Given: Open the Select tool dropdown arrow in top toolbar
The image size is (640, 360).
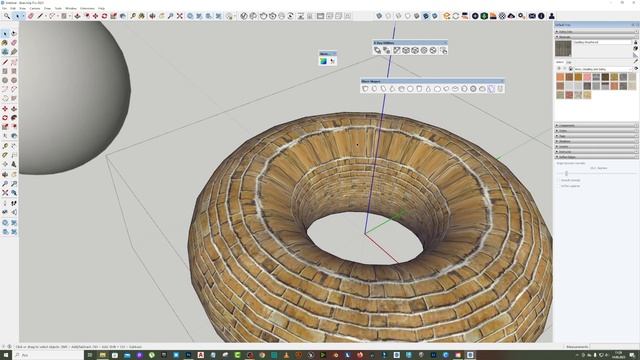Looking at the screenshot, I should (23, 16).
